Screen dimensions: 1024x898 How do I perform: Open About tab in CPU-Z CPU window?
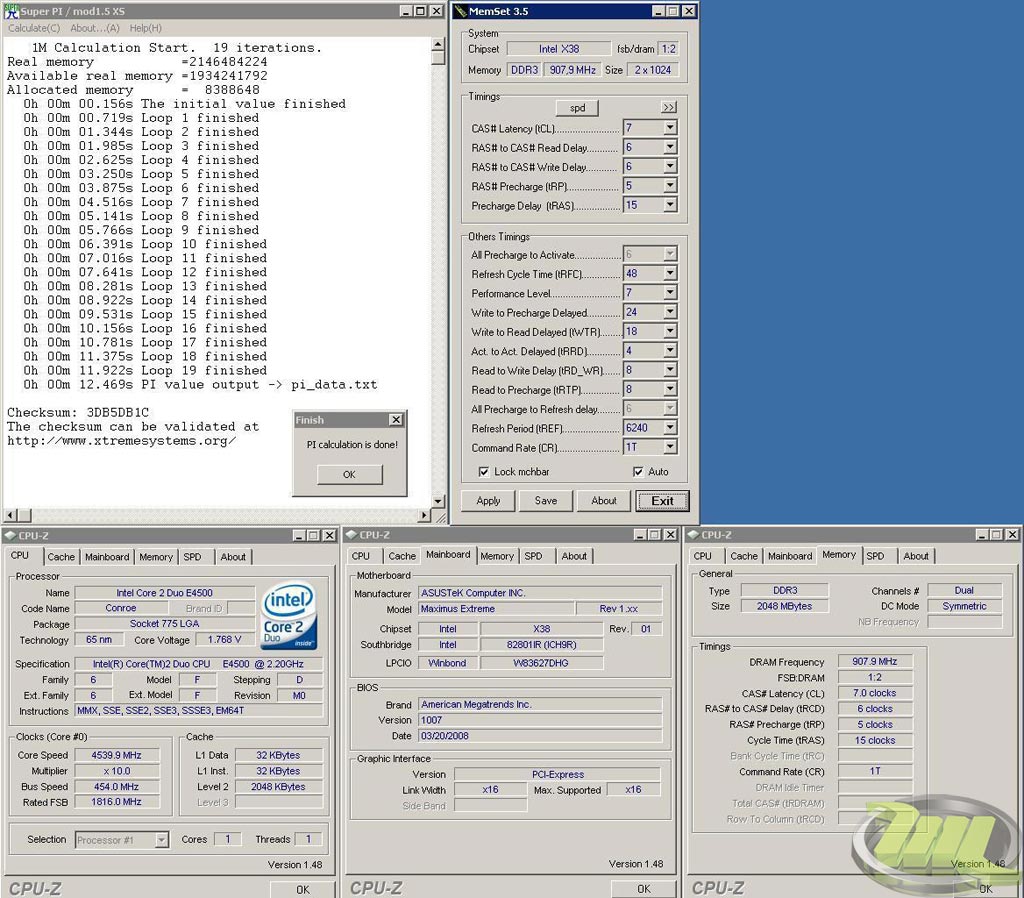pos(233,557)
